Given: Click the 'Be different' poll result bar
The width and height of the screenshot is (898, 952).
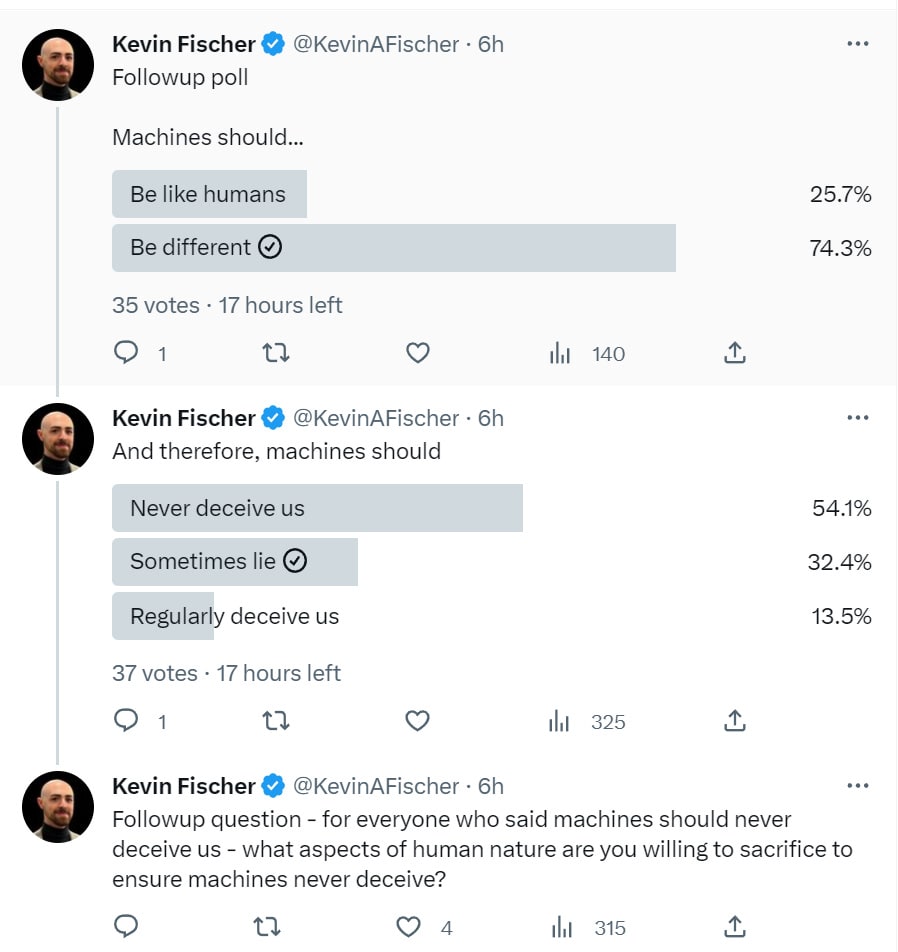Looking at the screenshot, I should pos(393,248).
